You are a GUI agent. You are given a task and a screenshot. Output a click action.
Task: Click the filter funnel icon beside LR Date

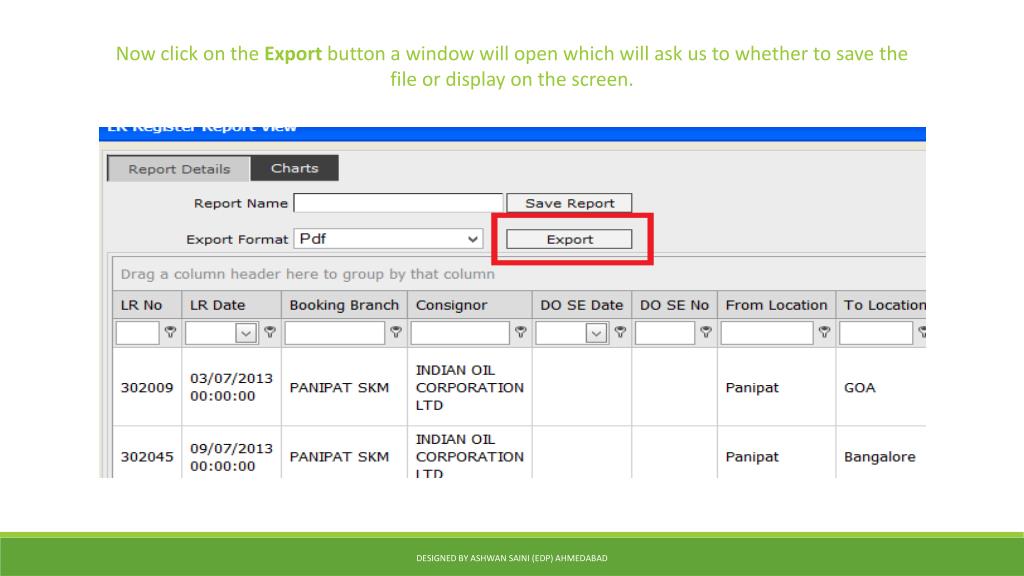click(269, 331)
